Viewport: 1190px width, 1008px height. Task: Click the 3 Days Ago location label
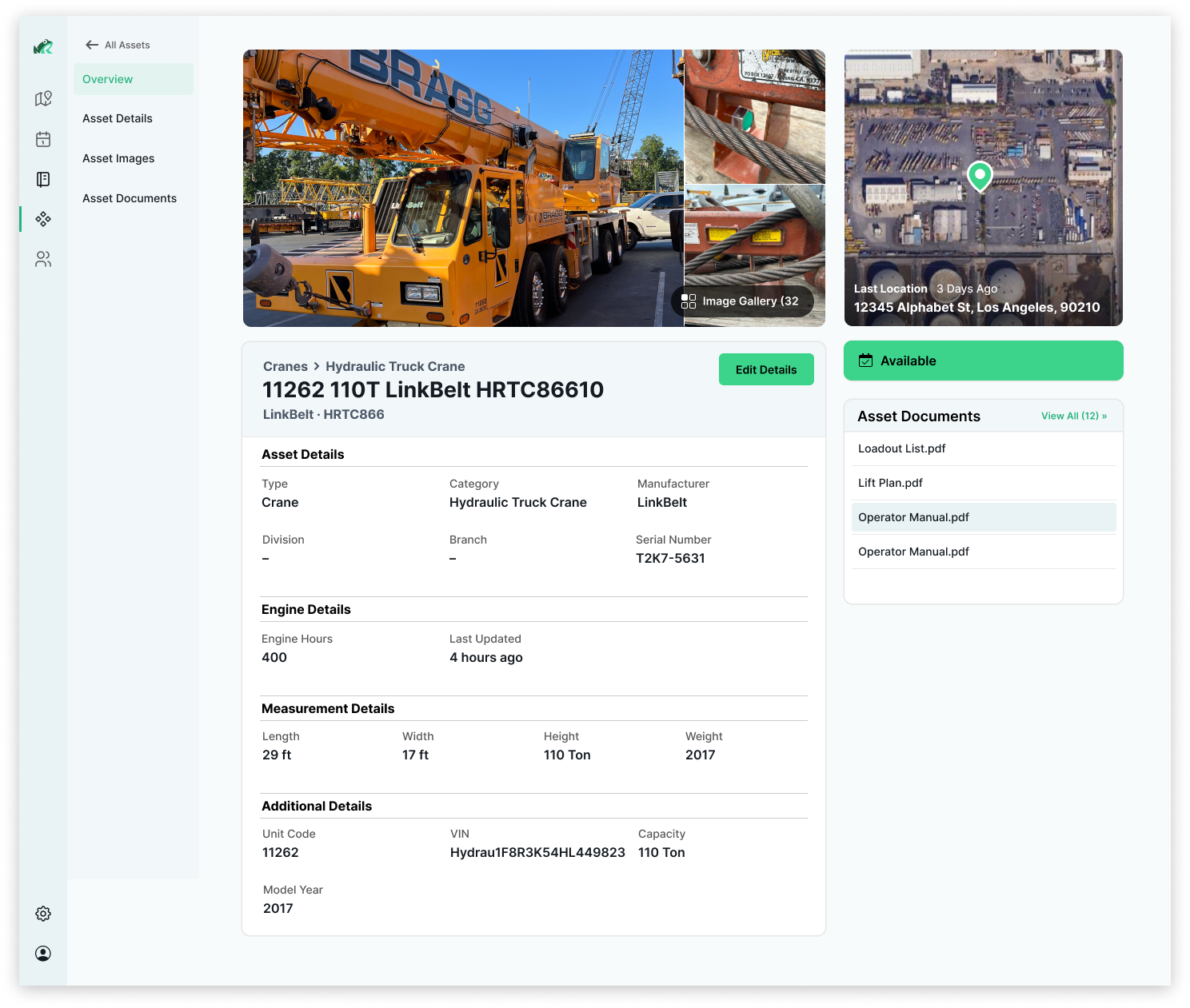pos(967,289)
